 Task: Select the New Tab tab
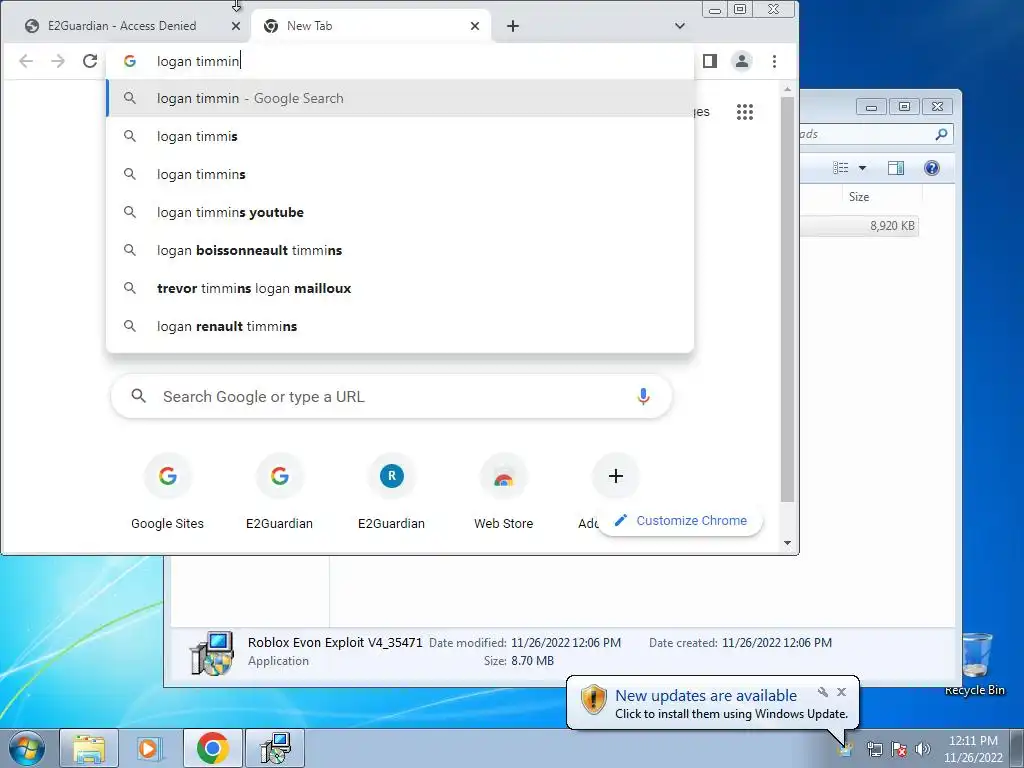(x=371, y=26)
